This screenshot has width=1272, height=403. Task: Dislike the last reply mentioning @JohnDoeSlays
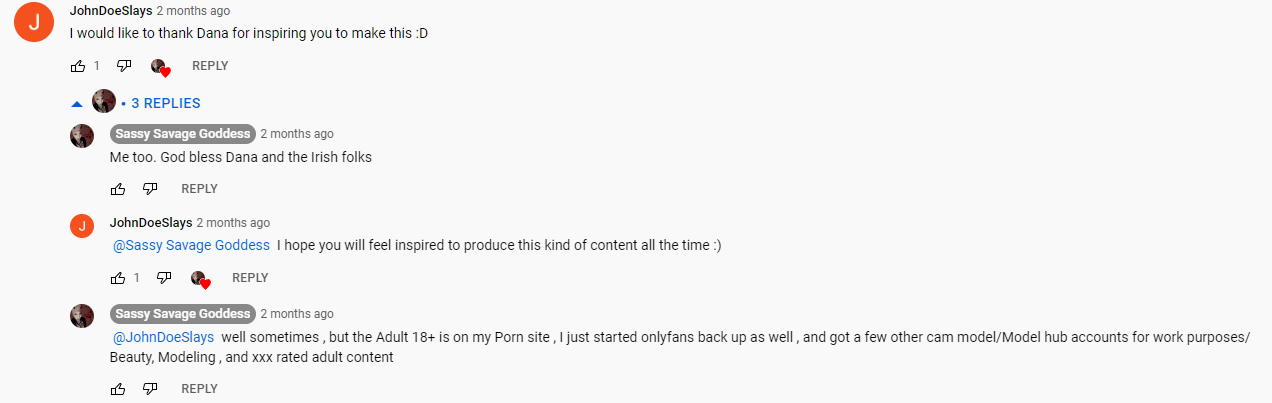click(x=150, y=389)
